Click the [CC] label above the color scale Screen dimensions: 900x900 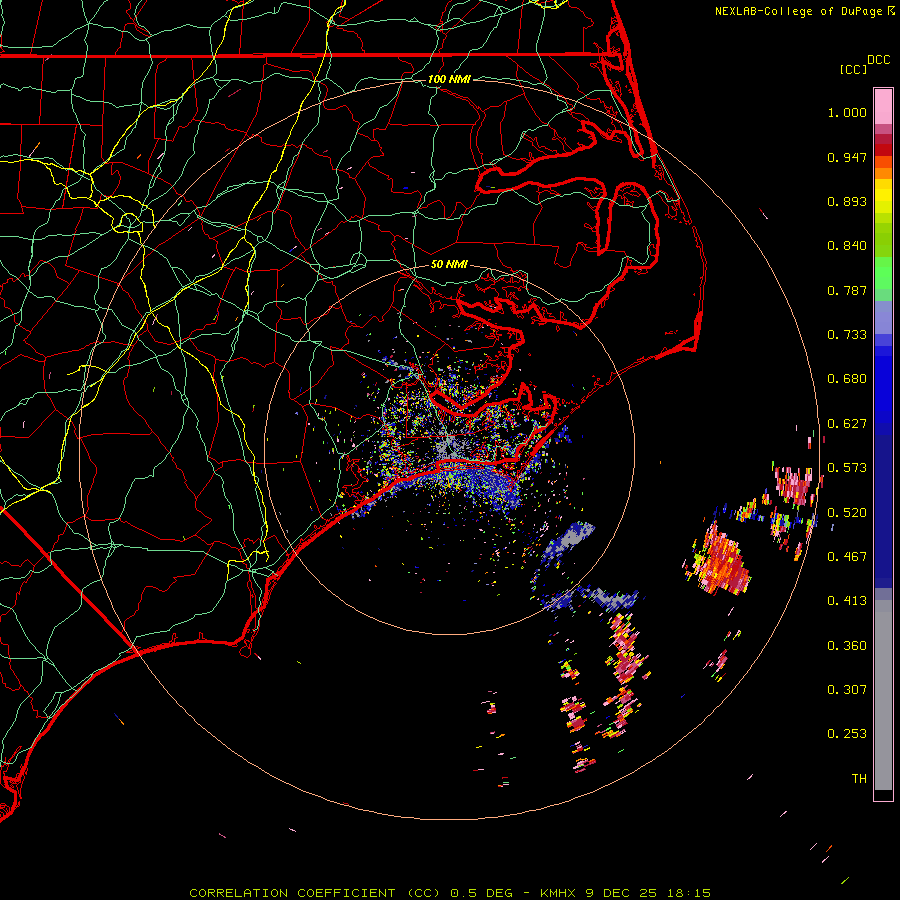click(x=853, y=69)
